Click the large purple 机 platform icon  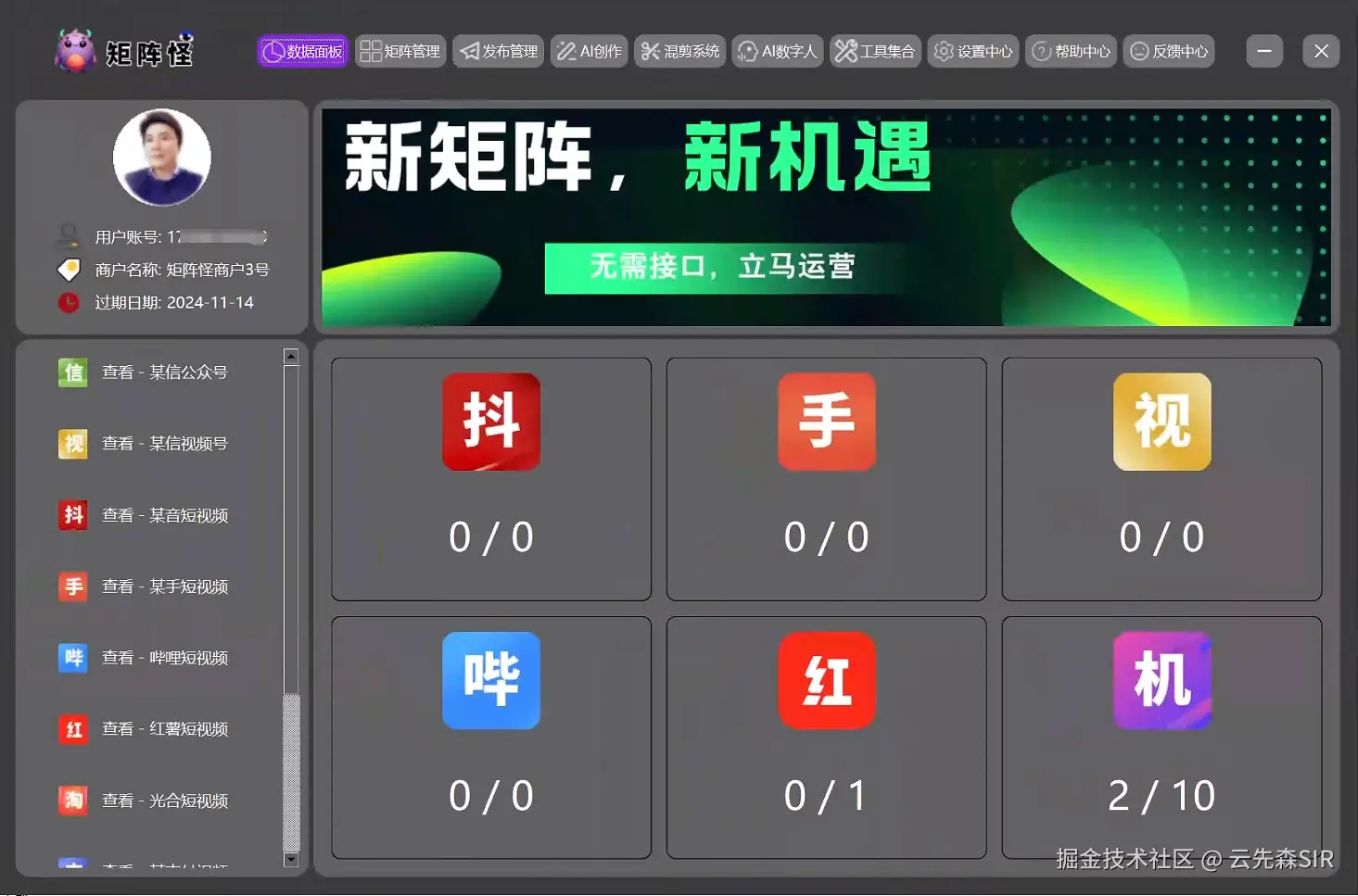pyautogui.click(x=1162, y=680)
